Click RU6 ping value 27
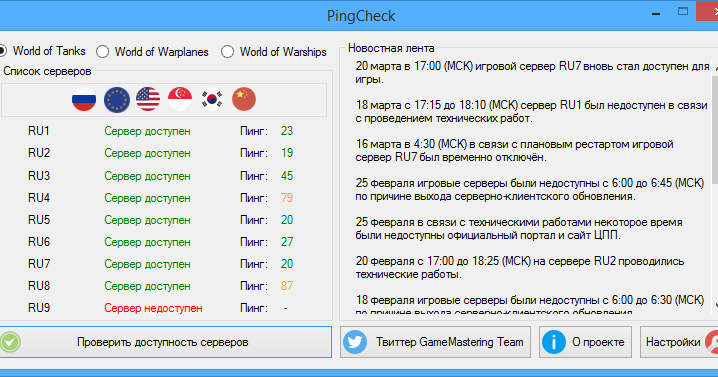 click(287, 242)
